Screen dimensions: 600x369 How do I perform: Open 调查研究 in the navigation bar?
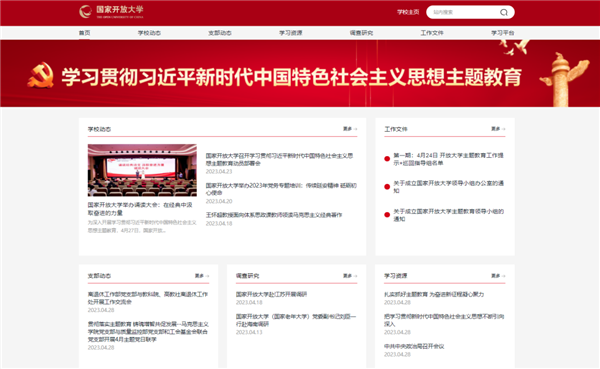(361, 33)
